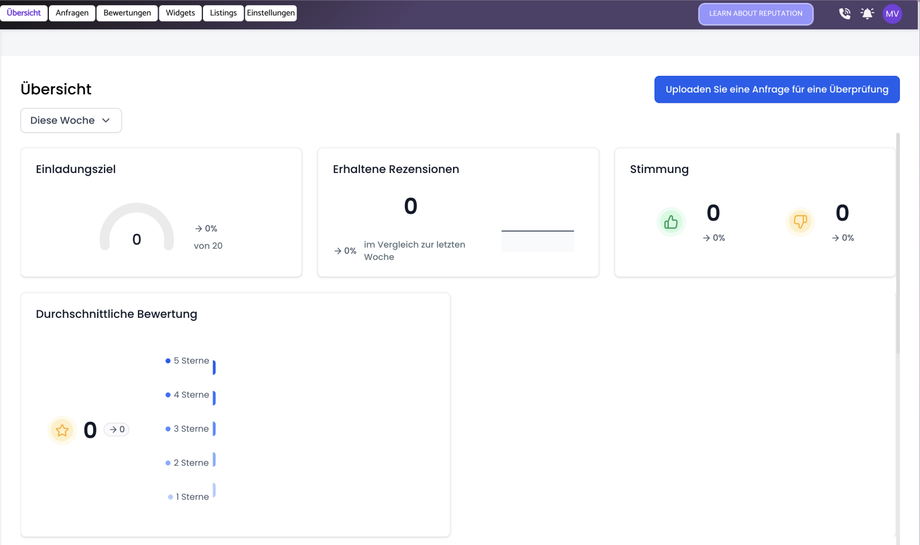
Task: Open the MV user avatar menu
Action: pos(892,13)
